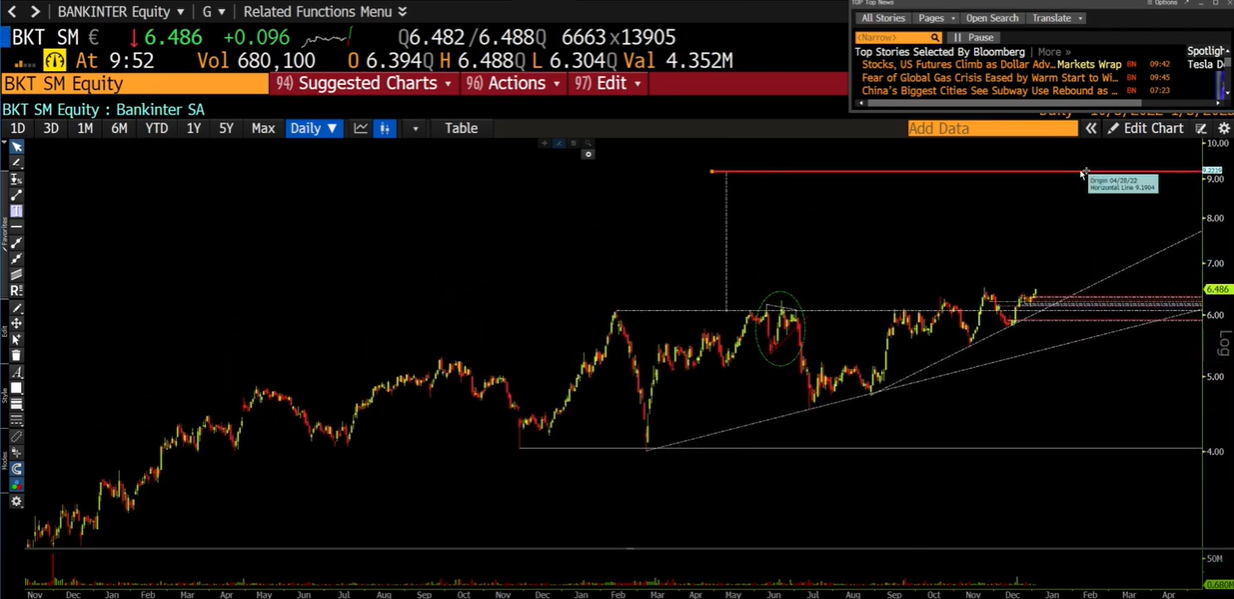Select the 3D time range

point(50,128)
